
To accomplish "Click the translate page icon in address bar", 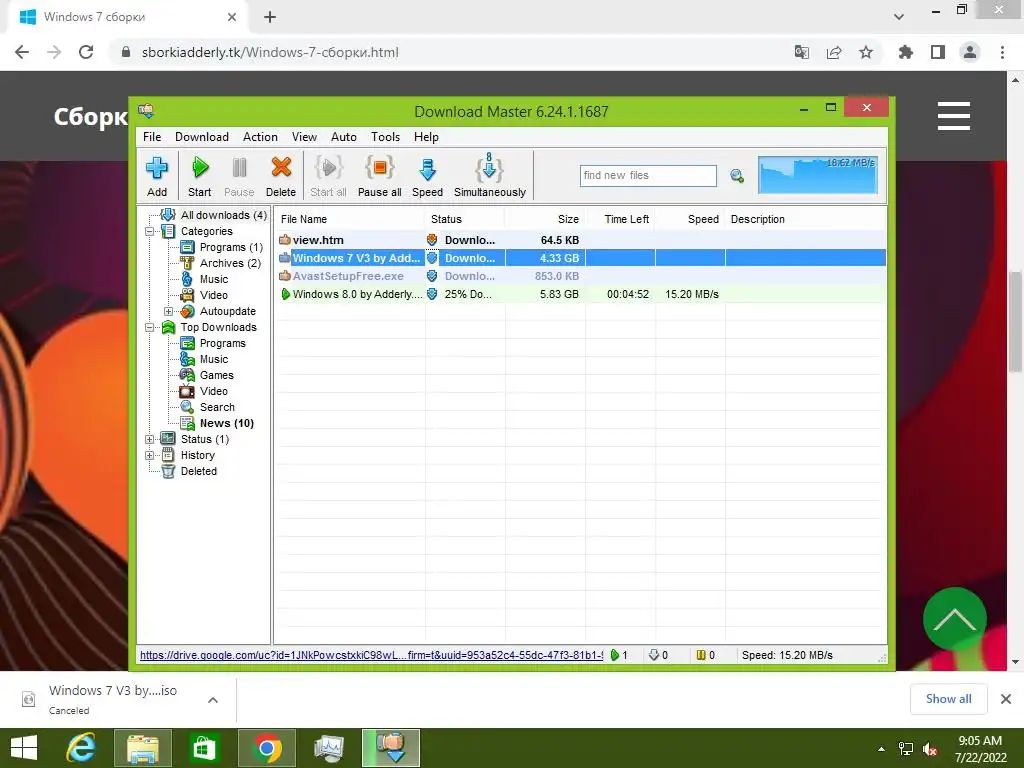I will click(801, 52).
